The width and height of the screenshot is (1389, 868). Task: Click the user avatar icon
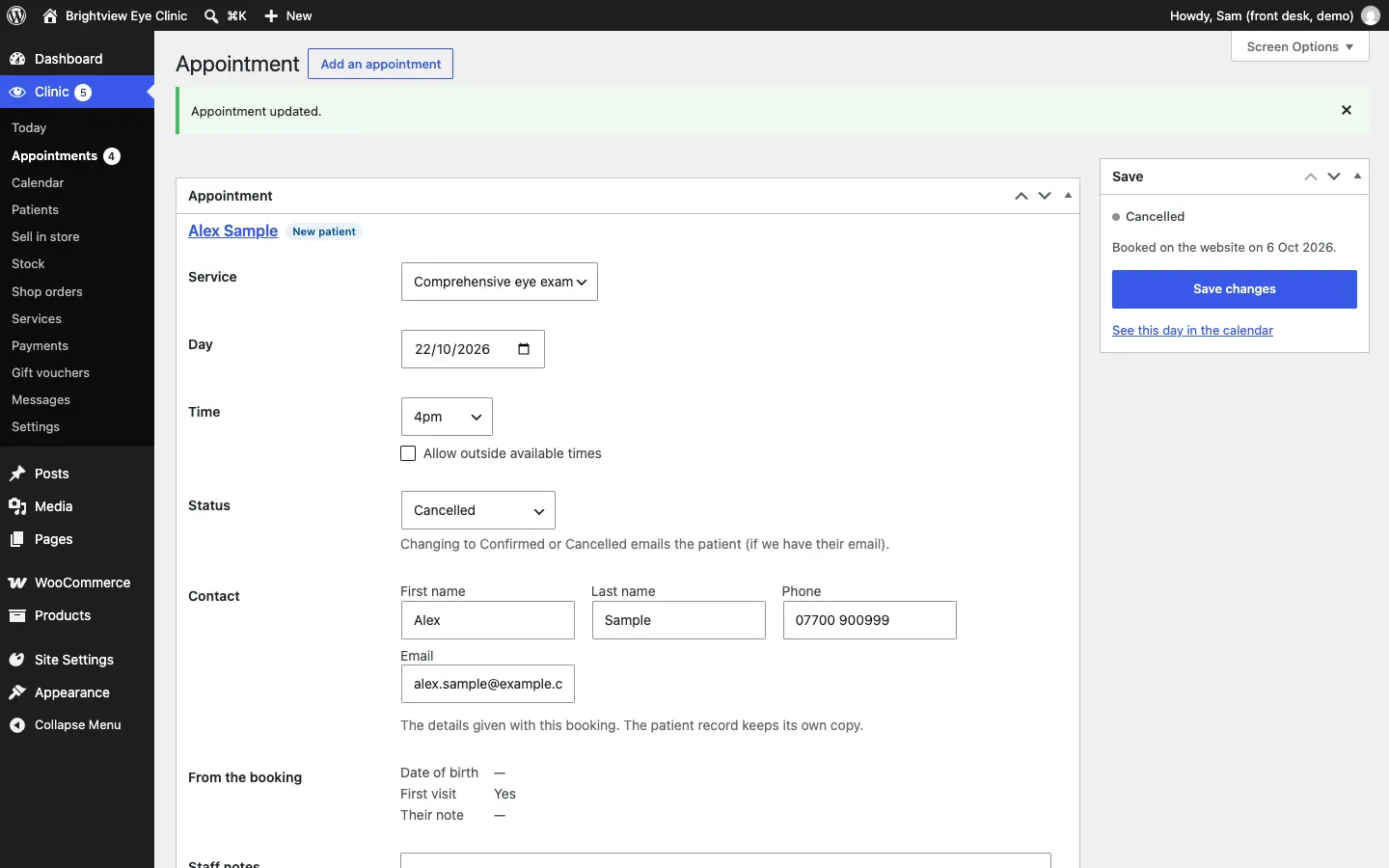[x=1371, y=15]
